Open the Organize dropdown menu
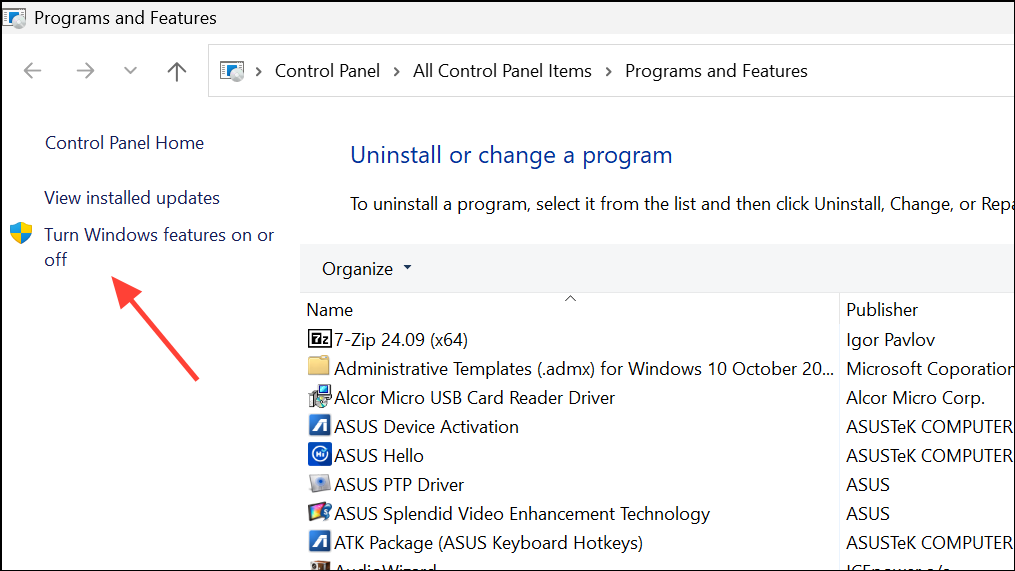Screen dimensions: 1015x571 tap(366, 268)
